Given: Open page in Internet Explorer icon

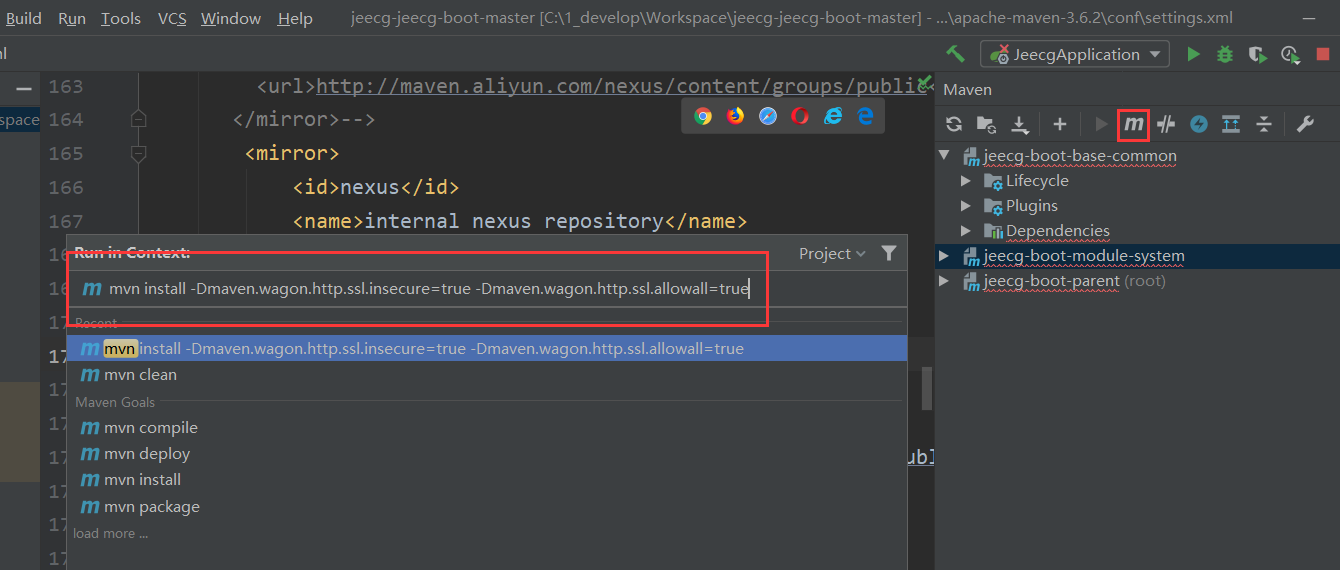Looking at the screenshot, I should pos(833,116).
